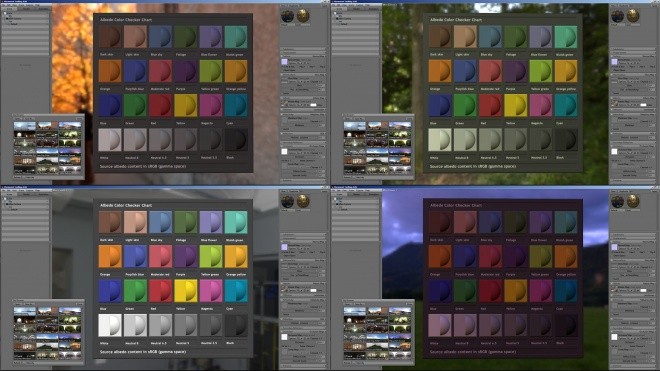660x371 pixels.
Task: Pick gold material sphere in dusk-sky window
Action: pos(633,201)
